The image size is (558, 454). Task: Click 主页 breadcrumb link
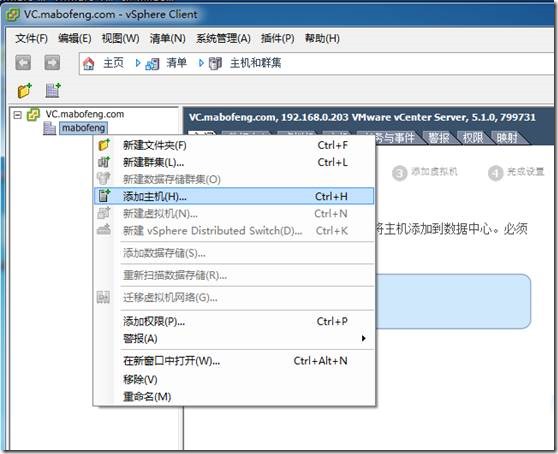pos(113,63)
